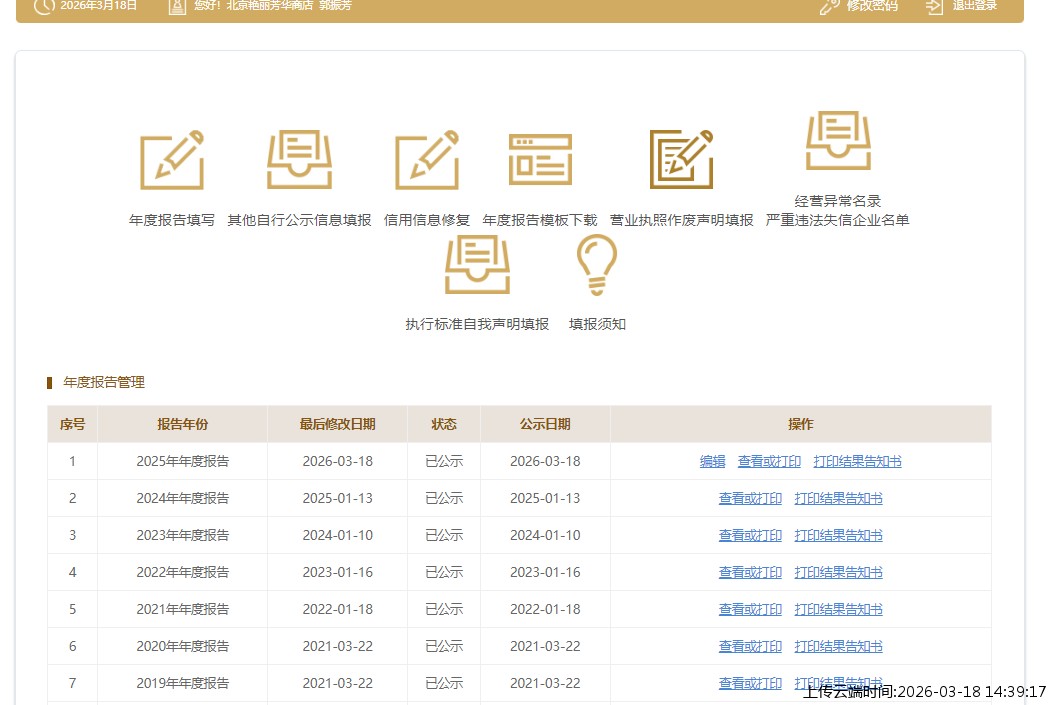Open 信用信息修复 icon
1053x705 pixels.
(427, 161)
